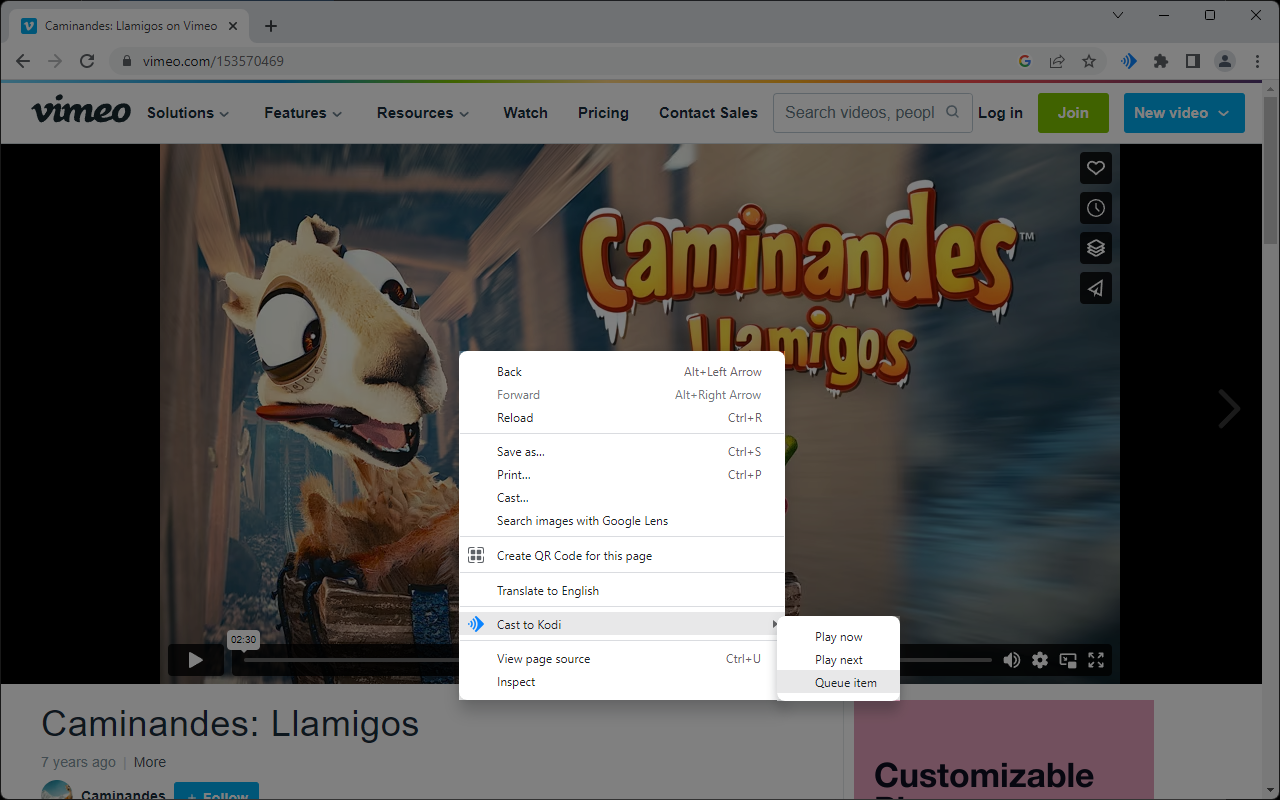The image size is (1280, 800).
Task: Click the browser back arrow
Action: [23, 61]
